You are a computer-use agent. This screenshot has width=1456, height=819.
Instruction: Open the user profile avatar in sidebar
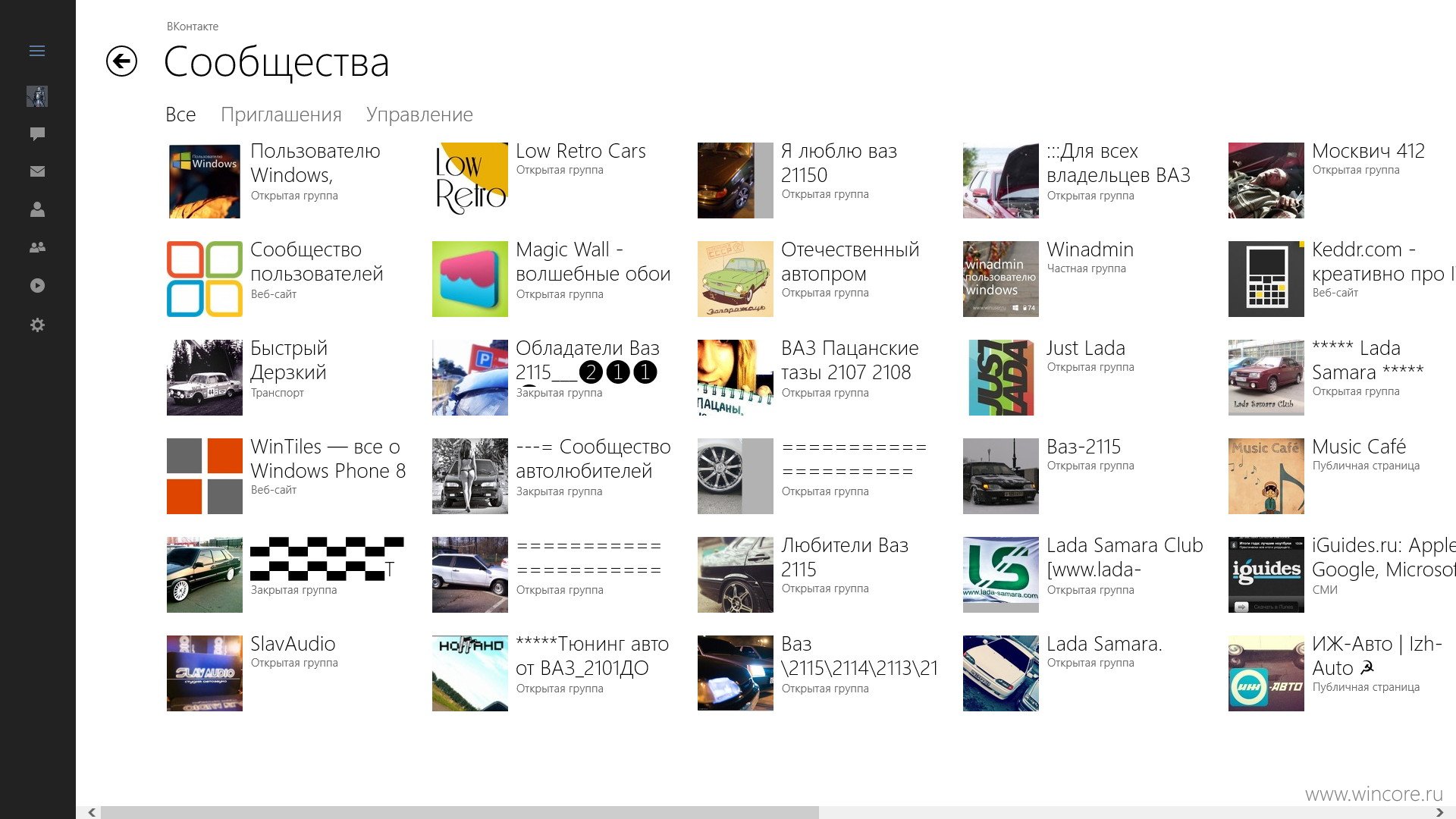point(37,96)
